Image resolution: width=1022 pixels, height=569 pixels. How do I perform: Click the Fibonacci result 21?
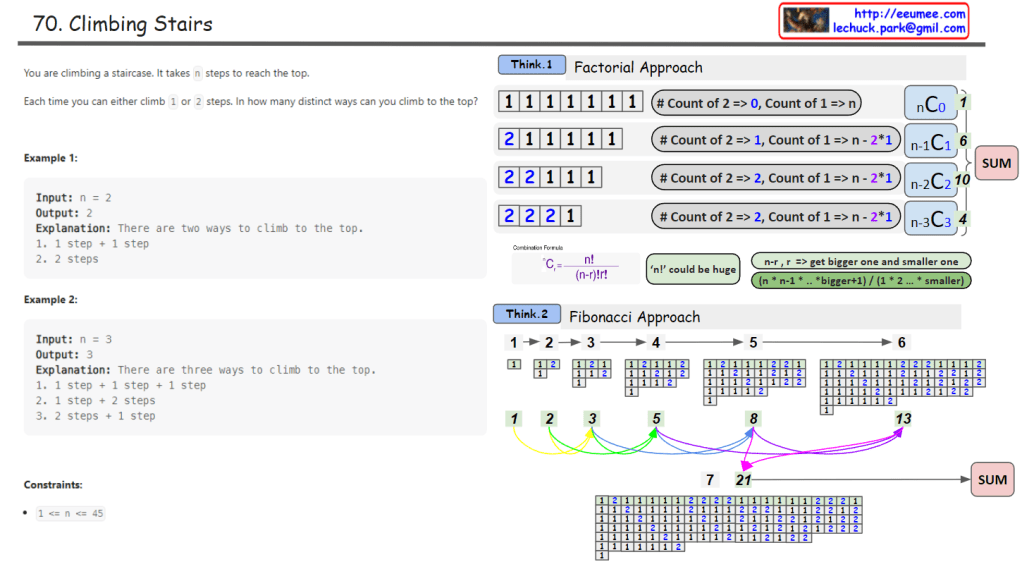pos(743,480)
